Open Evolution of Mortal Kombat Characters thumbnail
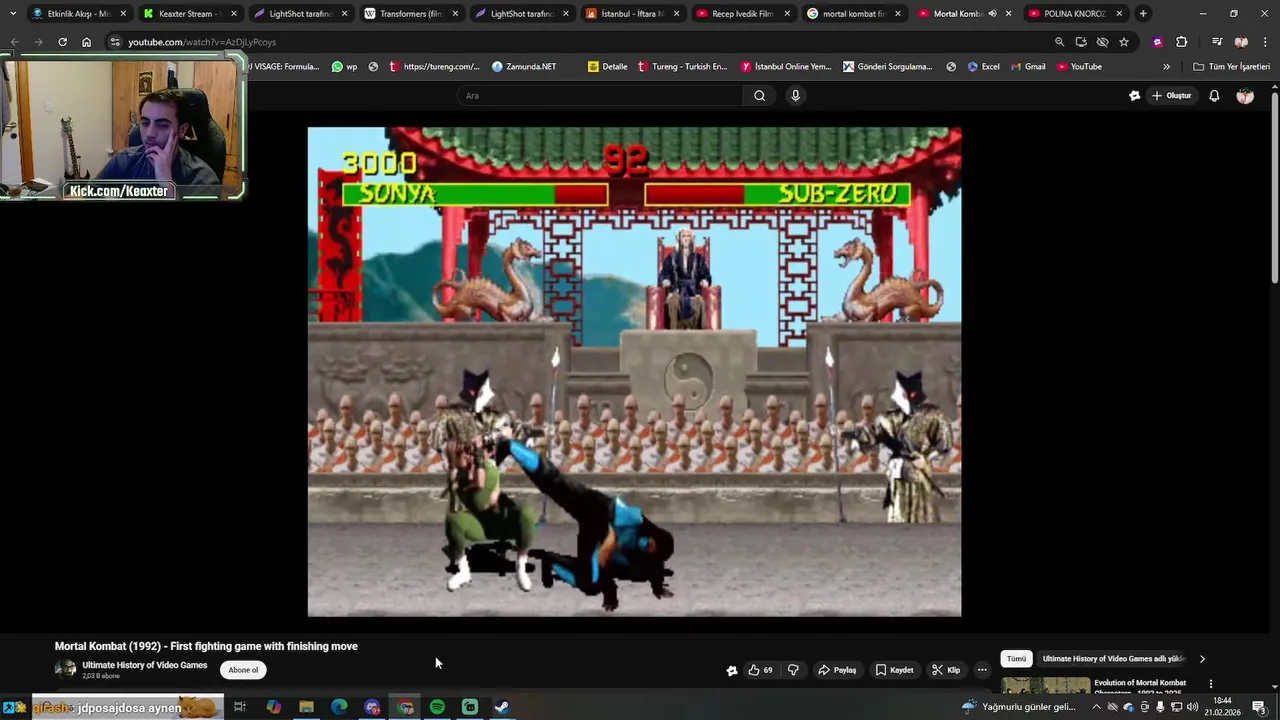Image resolution: width=1280 pixels, height=720 pixels. pyautogui.click(x=1045, y=685)
